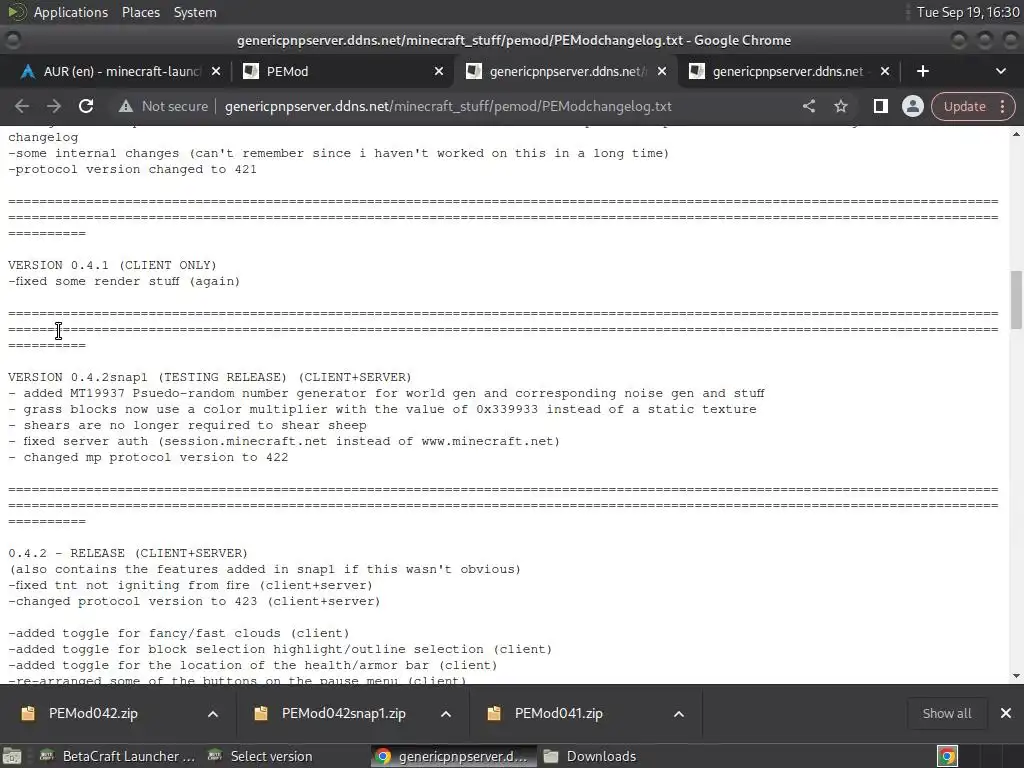Image resolution: width=1024 pixels, height=768 pixels.
Task: Click the health/armor bar location toggle line
Action: [x=253, y=665]
